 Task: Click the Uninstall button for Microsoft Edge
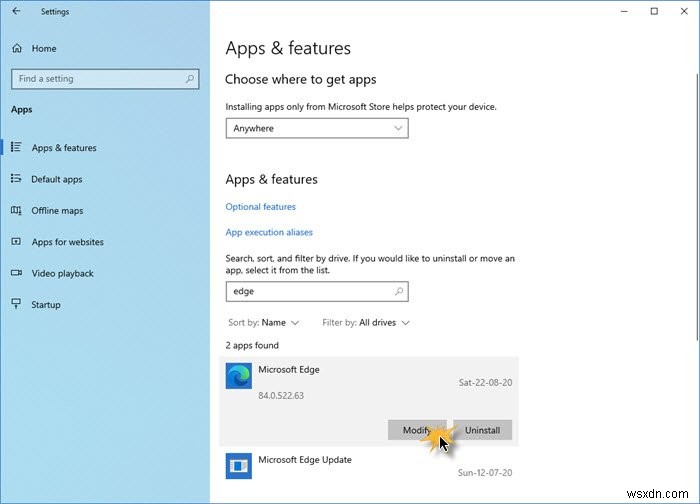tap(482, 430)
